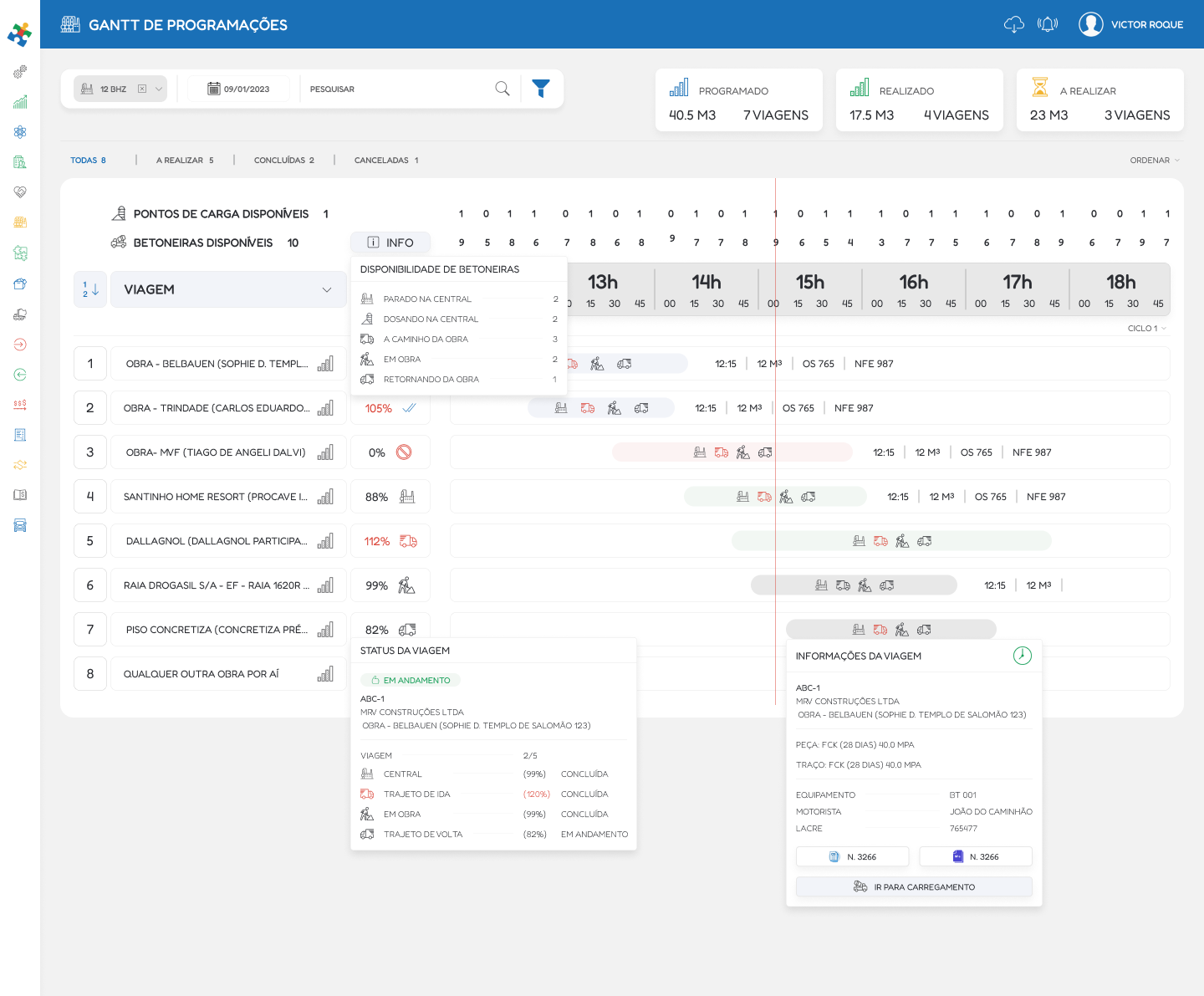Select the CANCELADAS tab
The width and height of the screenshot is (1204, 996).
pyautogui.click(x=385, y=161)
